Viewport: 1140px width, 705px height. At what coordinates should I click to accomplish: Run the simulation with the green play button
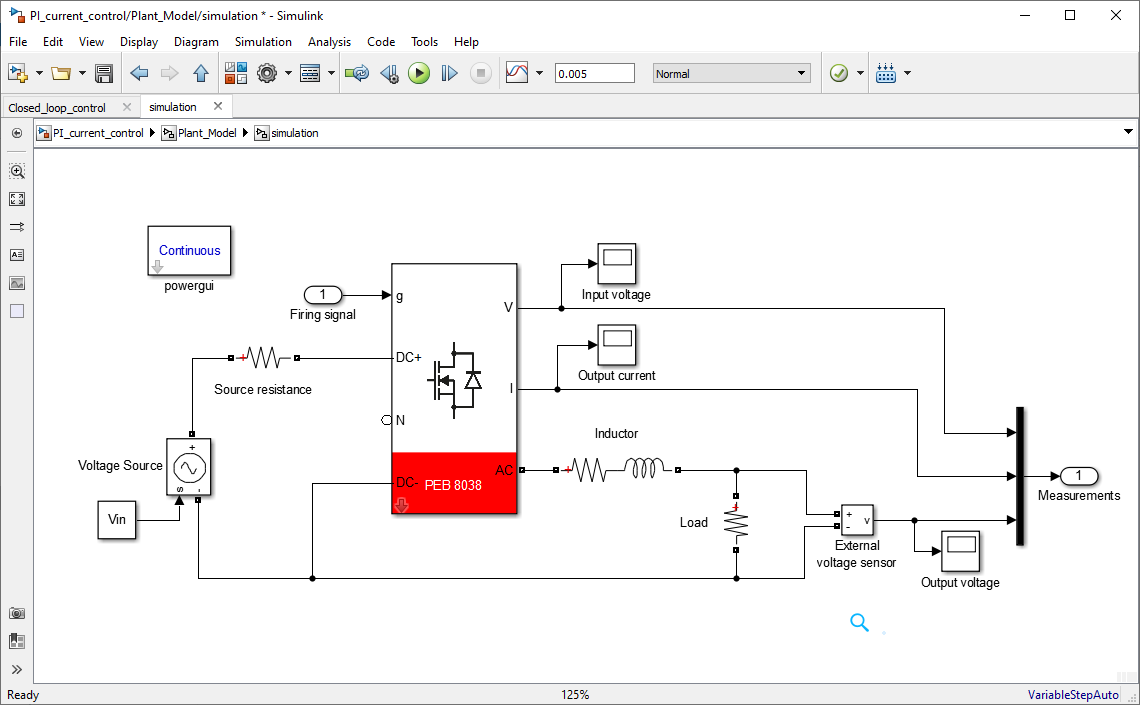[419, 73]
